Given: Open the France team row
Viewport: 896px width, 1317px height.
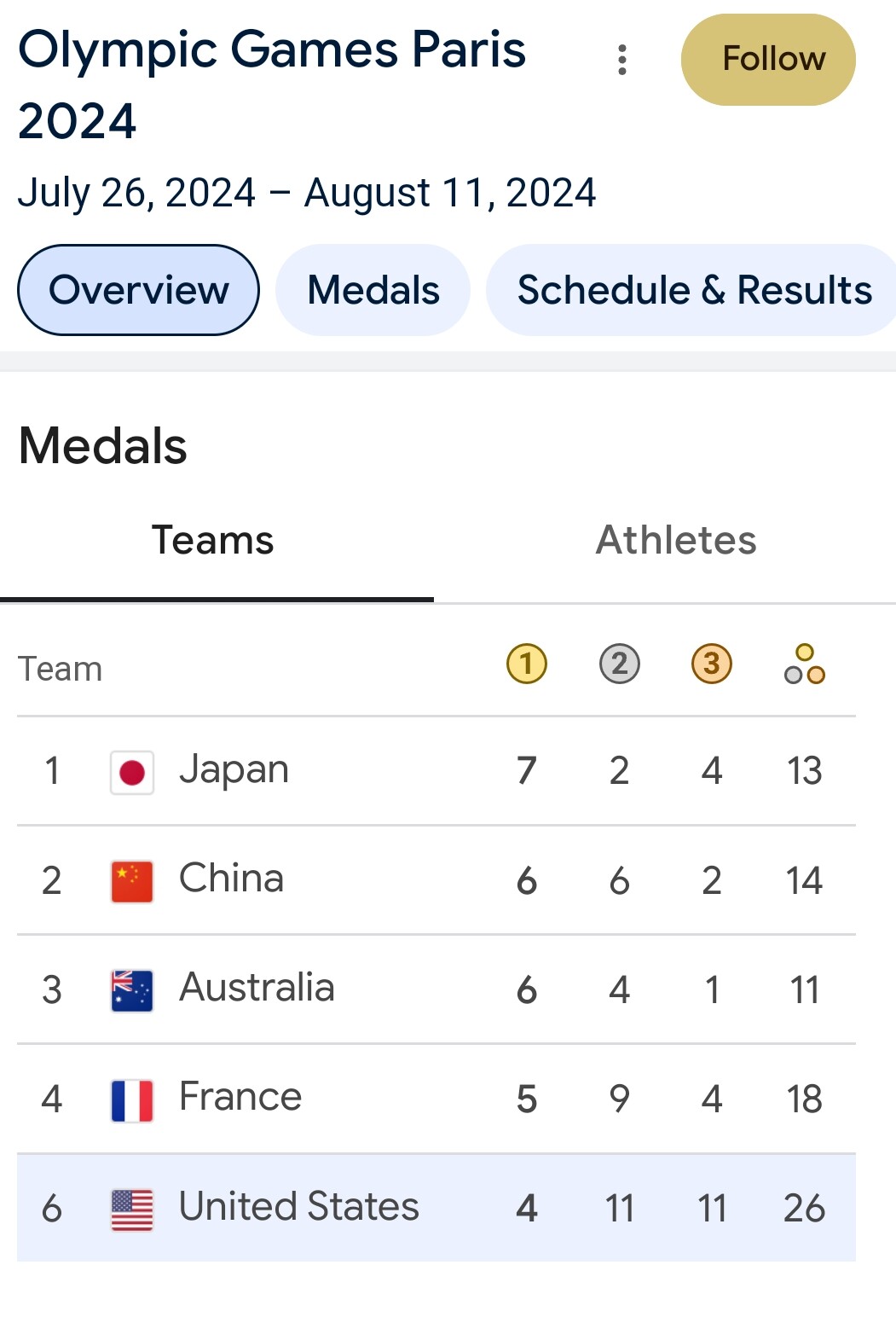Looking at the screenshot, I should pyautogui.click(x=436, y=1099).
